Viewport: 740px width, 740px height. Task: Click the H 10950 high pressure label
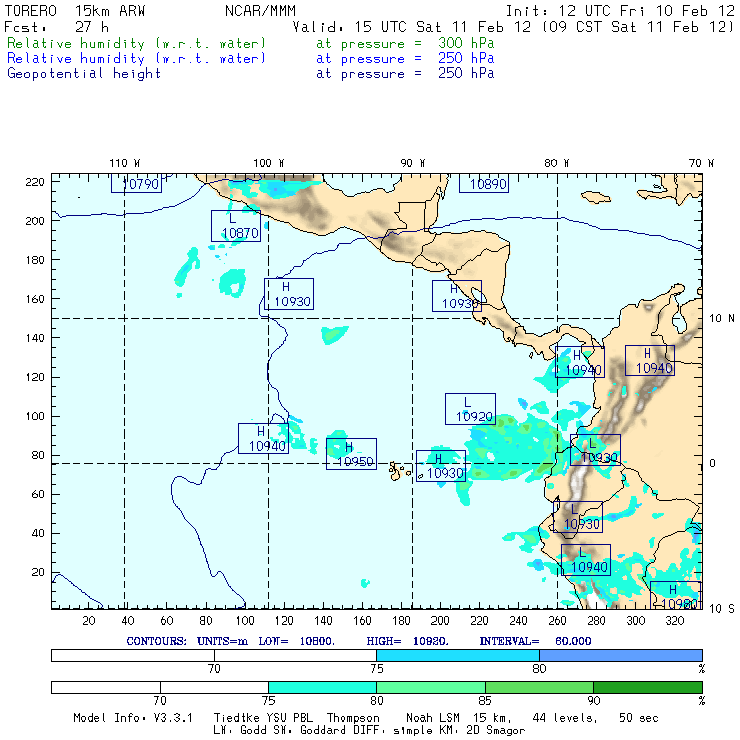351,454
